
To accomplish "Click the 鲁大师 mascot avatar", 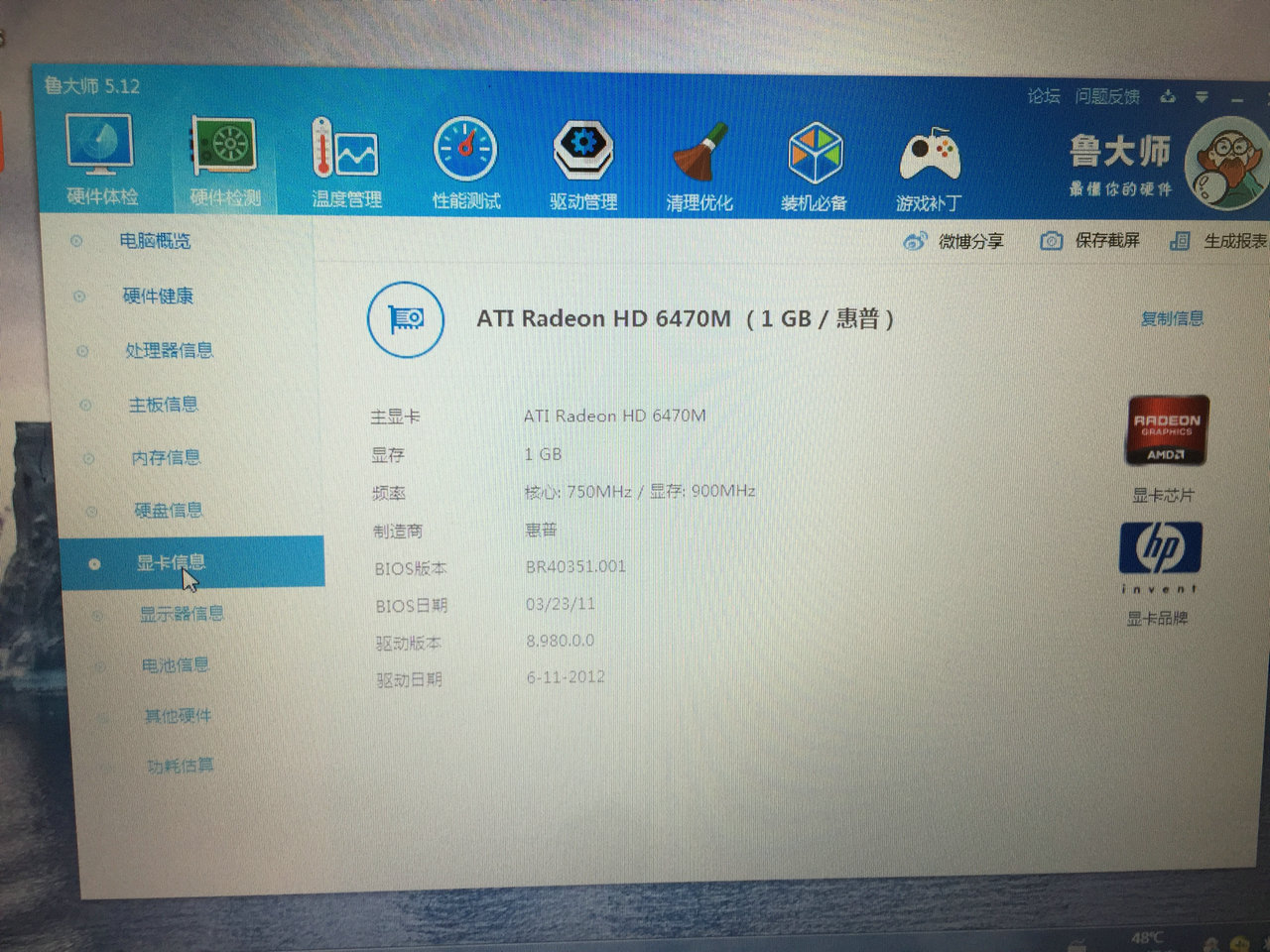I will click(x=1227, y=164).
